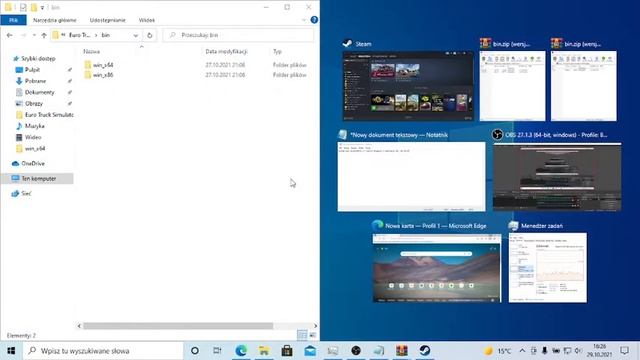Image resolution: width=640 pixels, height=360 pixels.
Task: Click the Przeszukaj bin search field
Action: point(239,35)
